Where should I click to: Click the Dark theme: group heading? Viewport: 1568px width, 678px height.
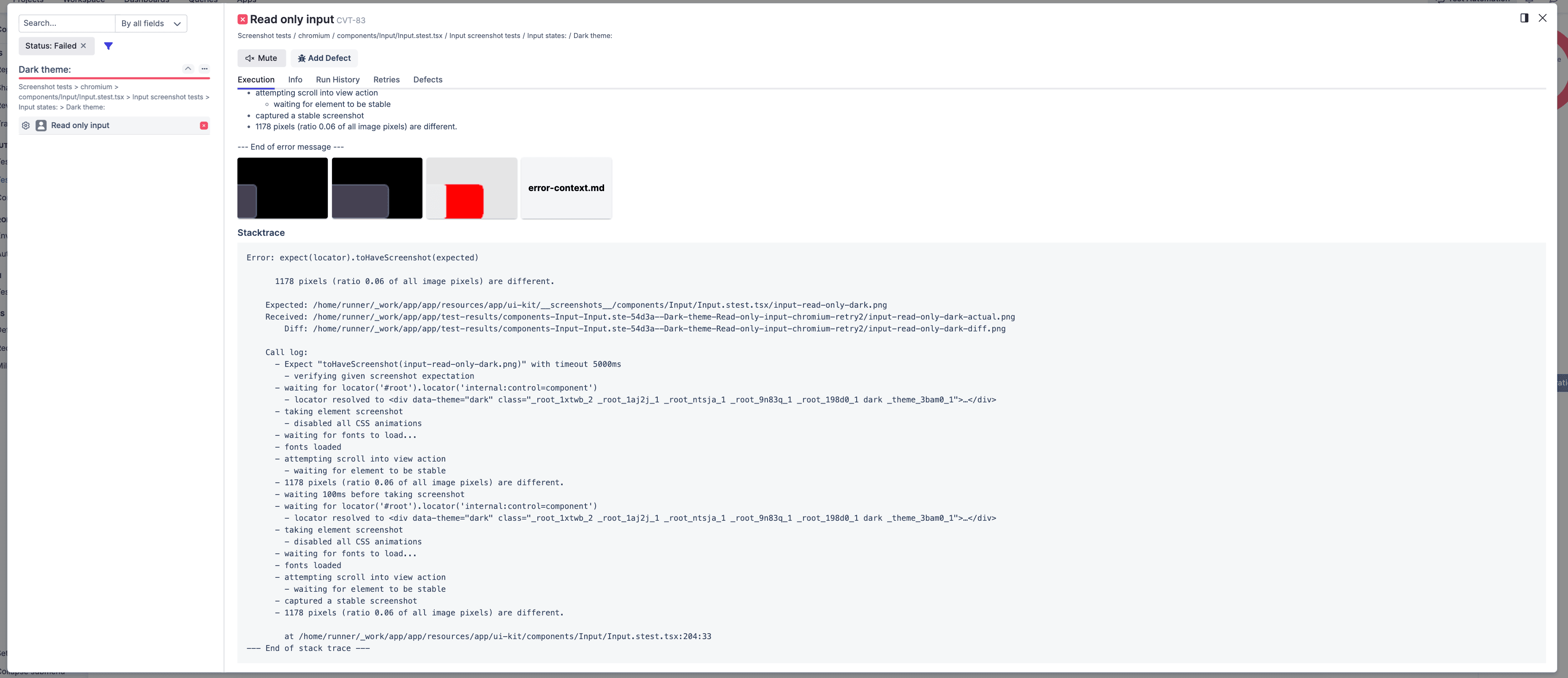pyautogui.click(x=44, y=69)
